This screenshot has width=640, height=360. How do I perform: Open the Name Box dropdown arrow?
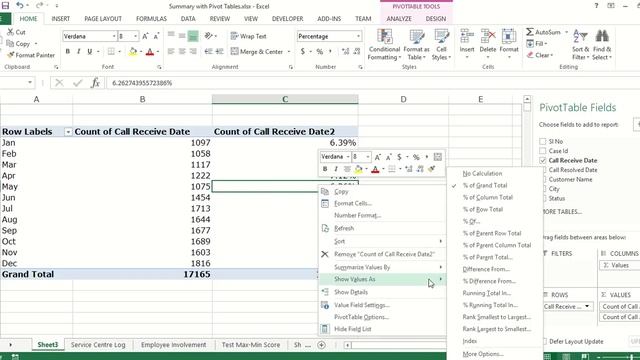click(30, 83)
